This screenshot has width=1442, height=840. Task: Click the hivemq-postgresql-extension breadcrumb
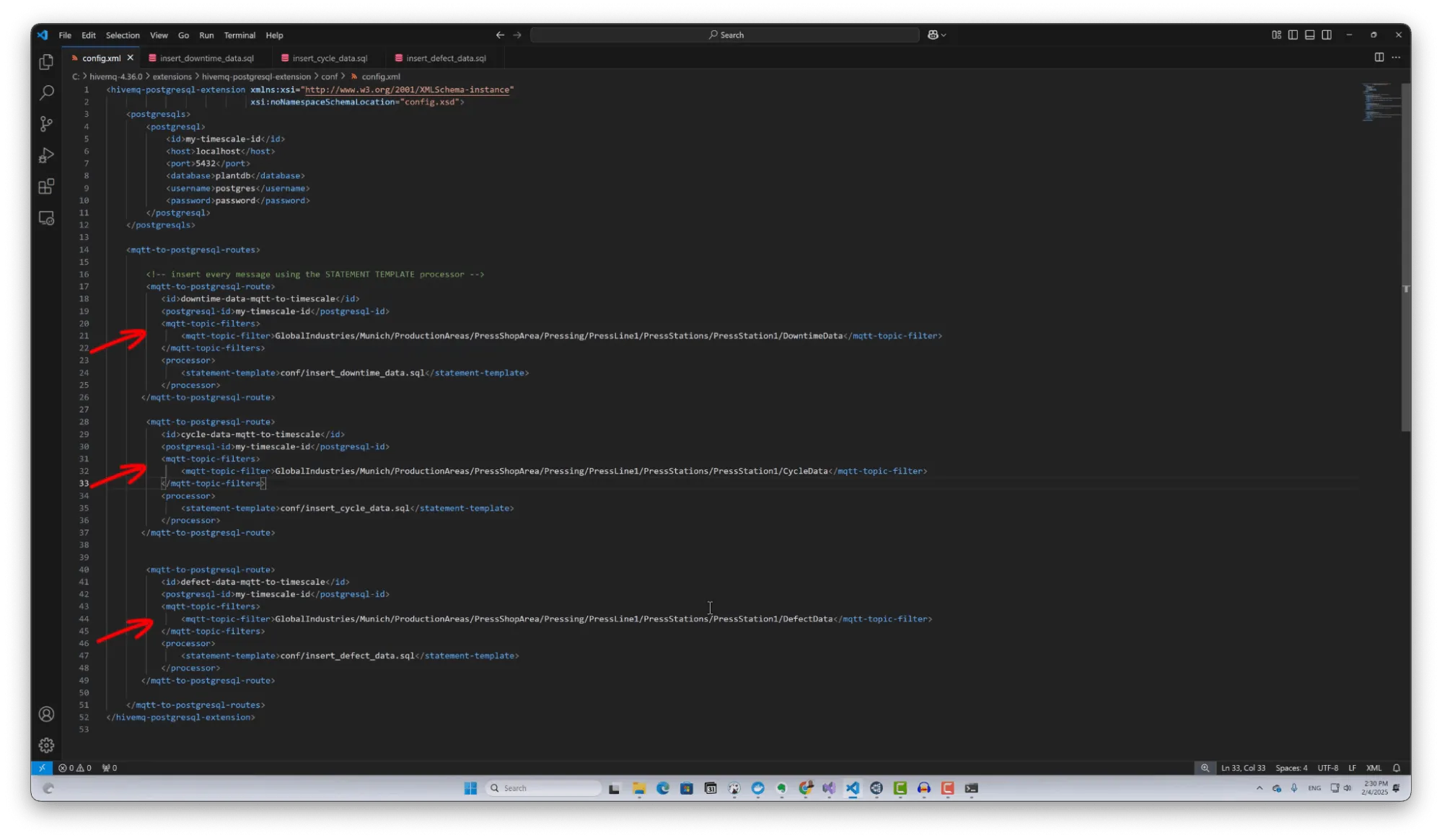(x=256, y=76)
